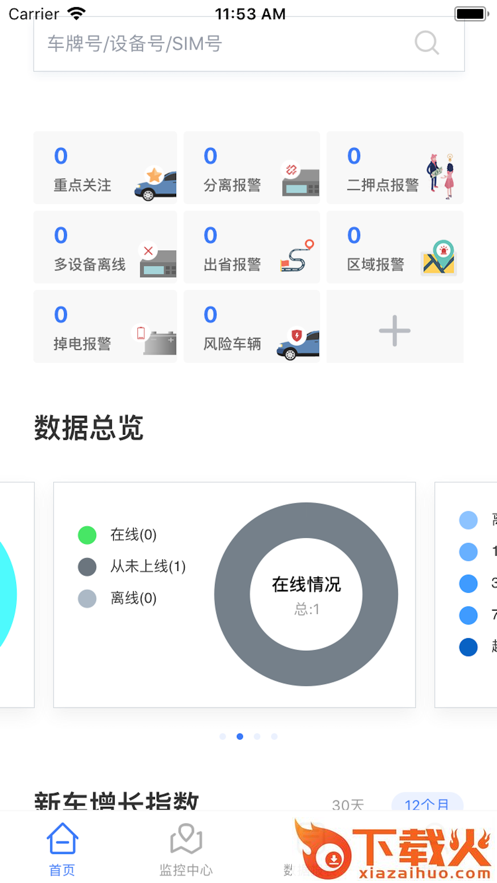Select the 离线(0) legend label
Viewport: 497px width, 883px height.
click(x=133, y=598)
